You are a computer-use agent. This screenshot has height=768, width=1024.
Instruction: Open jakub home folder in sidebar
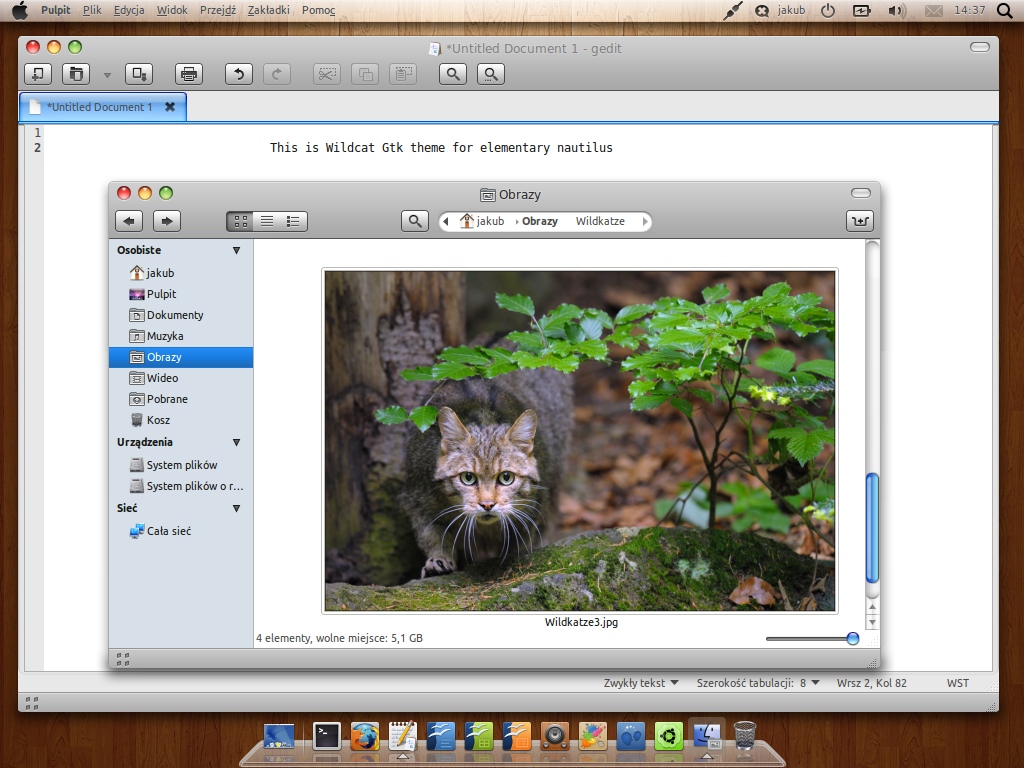(x=181, y=273)
